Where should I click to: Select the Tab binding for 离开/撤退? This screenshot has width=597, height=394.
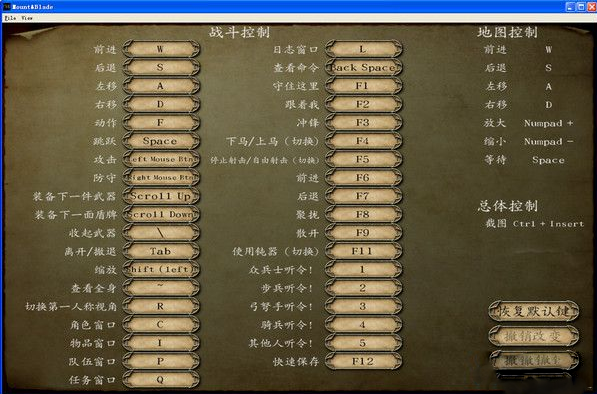tap(161, 251)
